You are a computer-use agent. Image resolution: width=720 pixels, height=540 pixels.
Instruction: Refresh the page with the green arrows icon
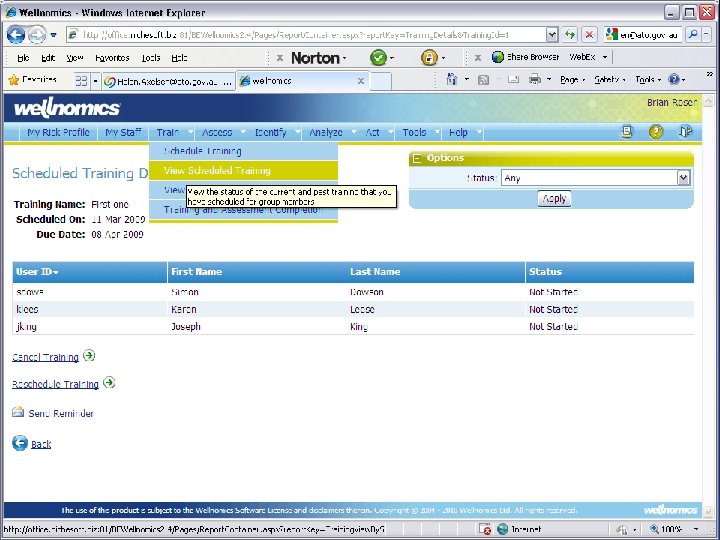click(570, 34)
